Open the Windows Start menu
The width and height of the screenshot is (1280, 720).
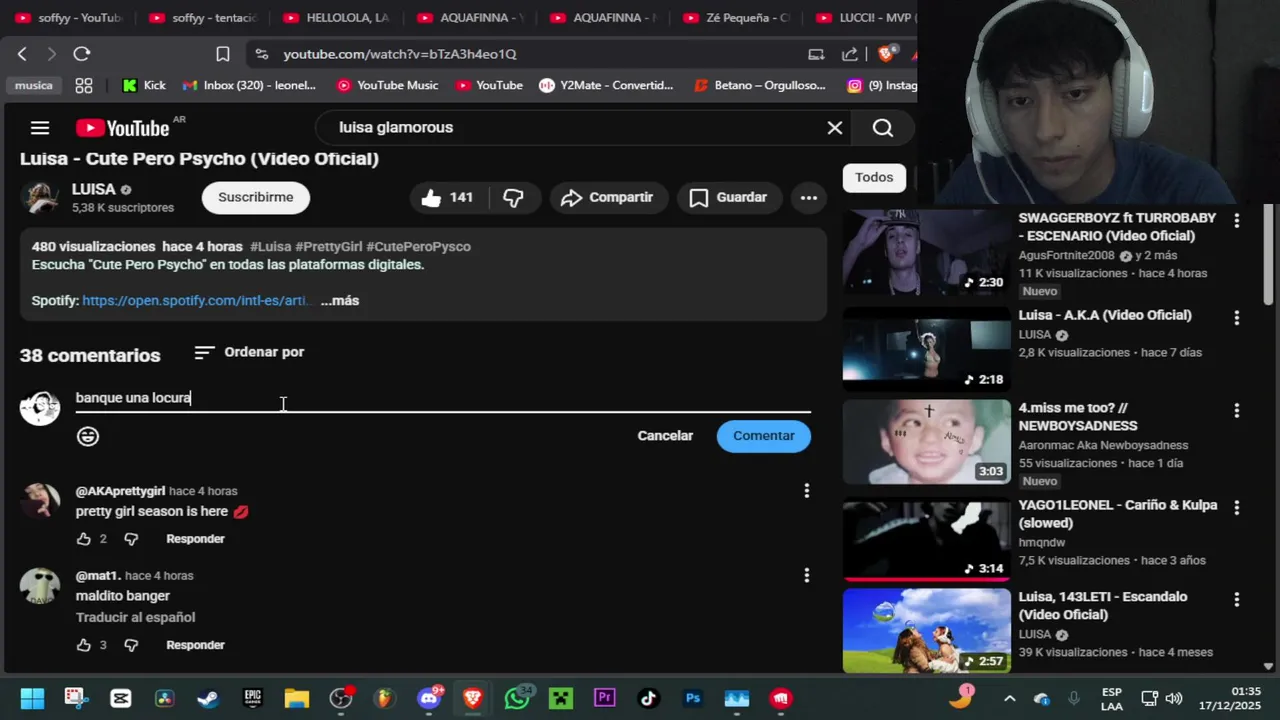click(x=32, y=698)
